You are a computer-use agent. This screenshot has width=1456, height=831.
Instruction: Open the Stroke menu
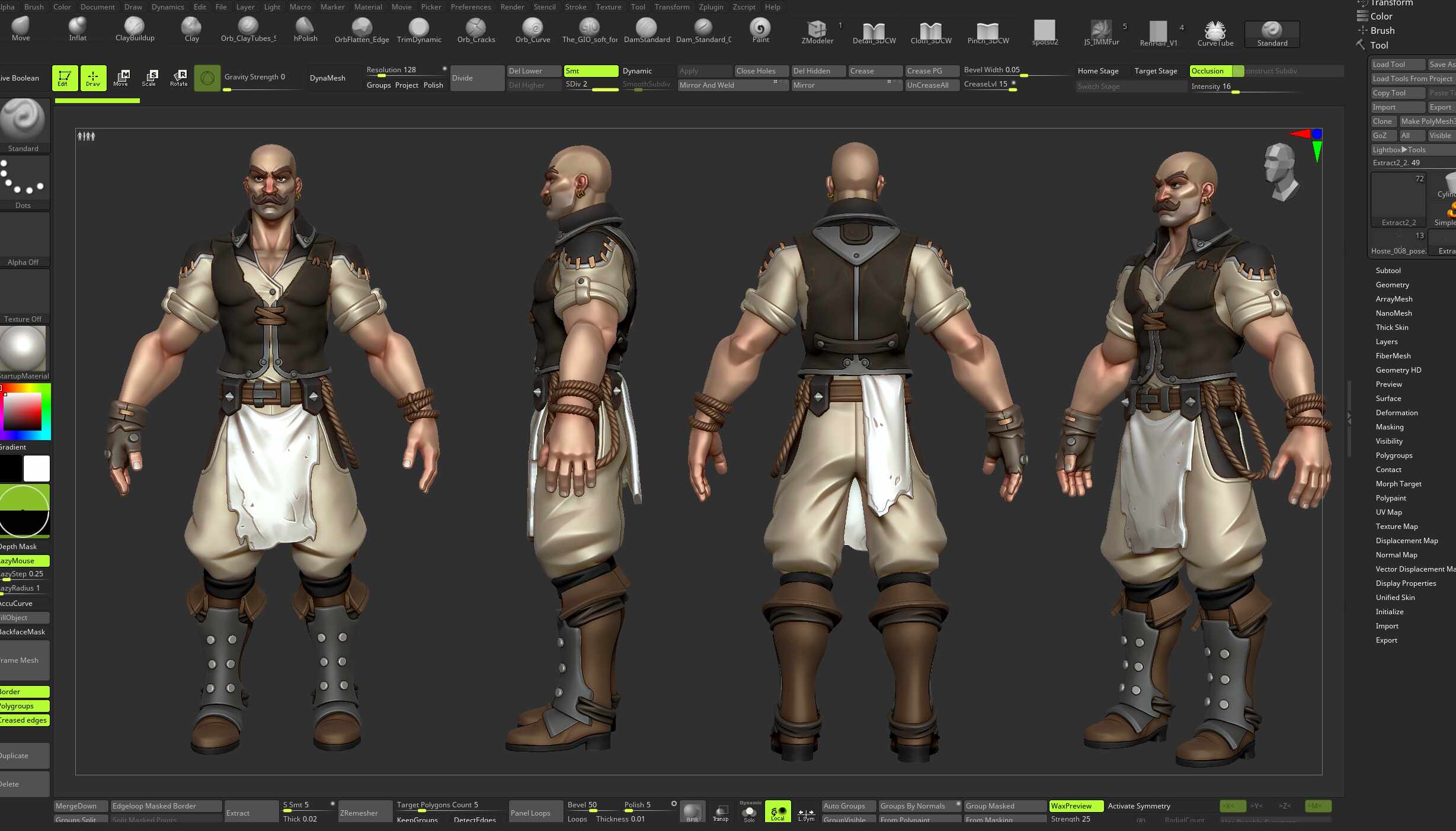click(x=575, y=7)
